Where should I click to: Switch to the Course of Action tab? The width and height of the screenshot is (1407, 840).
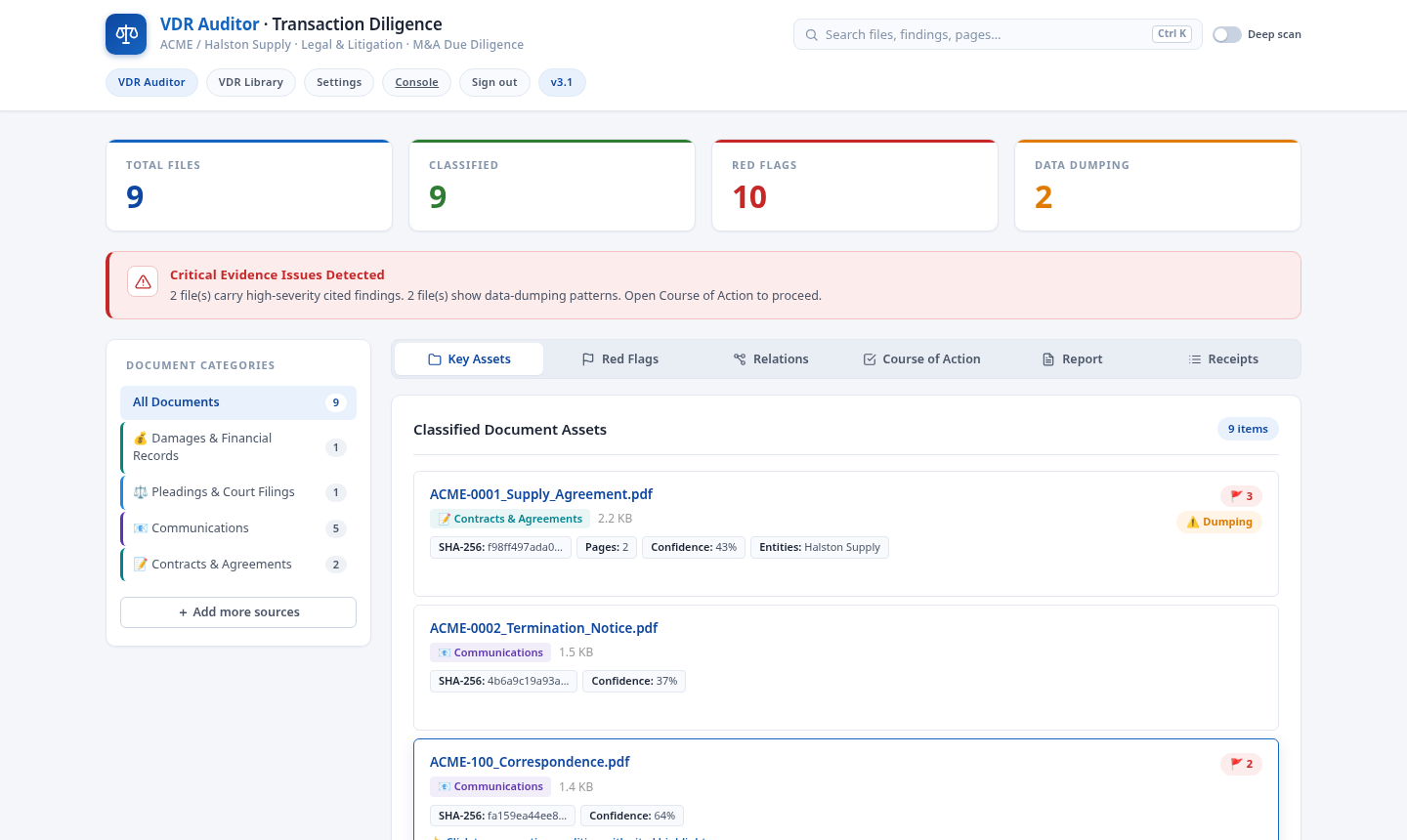(921, 359)
